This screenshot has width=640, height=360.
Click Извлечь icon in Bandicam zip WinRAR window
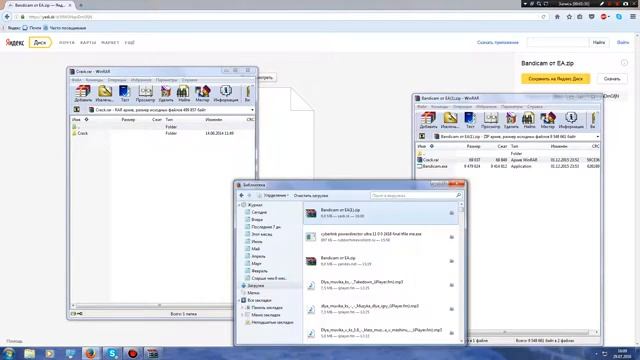[450, 120]
